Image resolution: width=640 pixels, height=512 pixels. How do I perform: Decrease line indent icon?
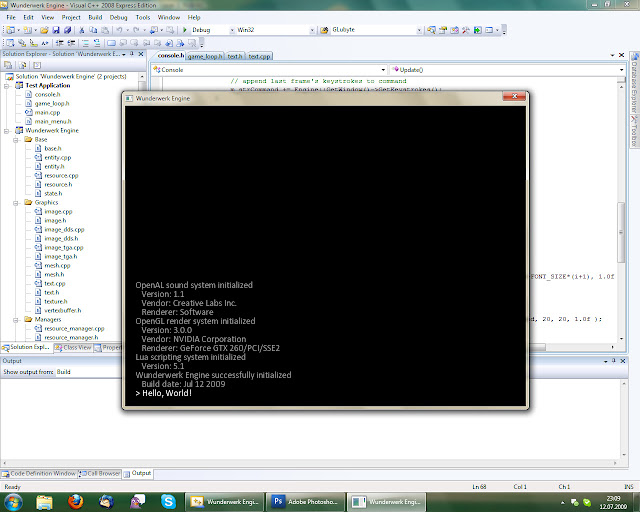click(60, 42)
